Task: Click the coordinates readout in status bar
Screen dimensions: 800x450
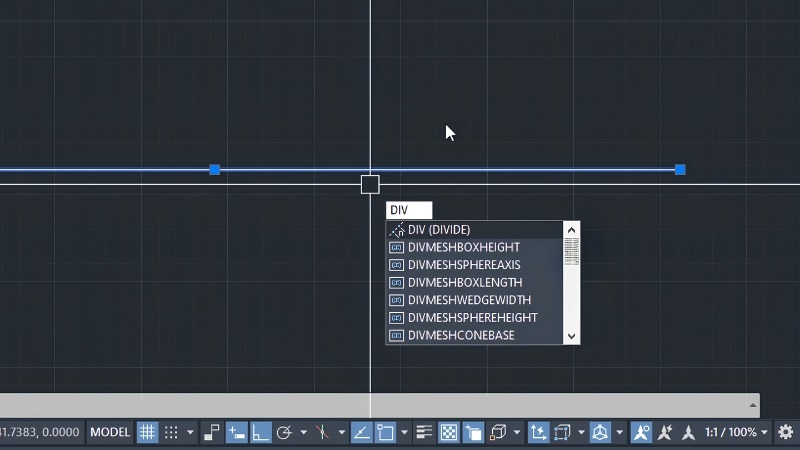Action: 40,433
